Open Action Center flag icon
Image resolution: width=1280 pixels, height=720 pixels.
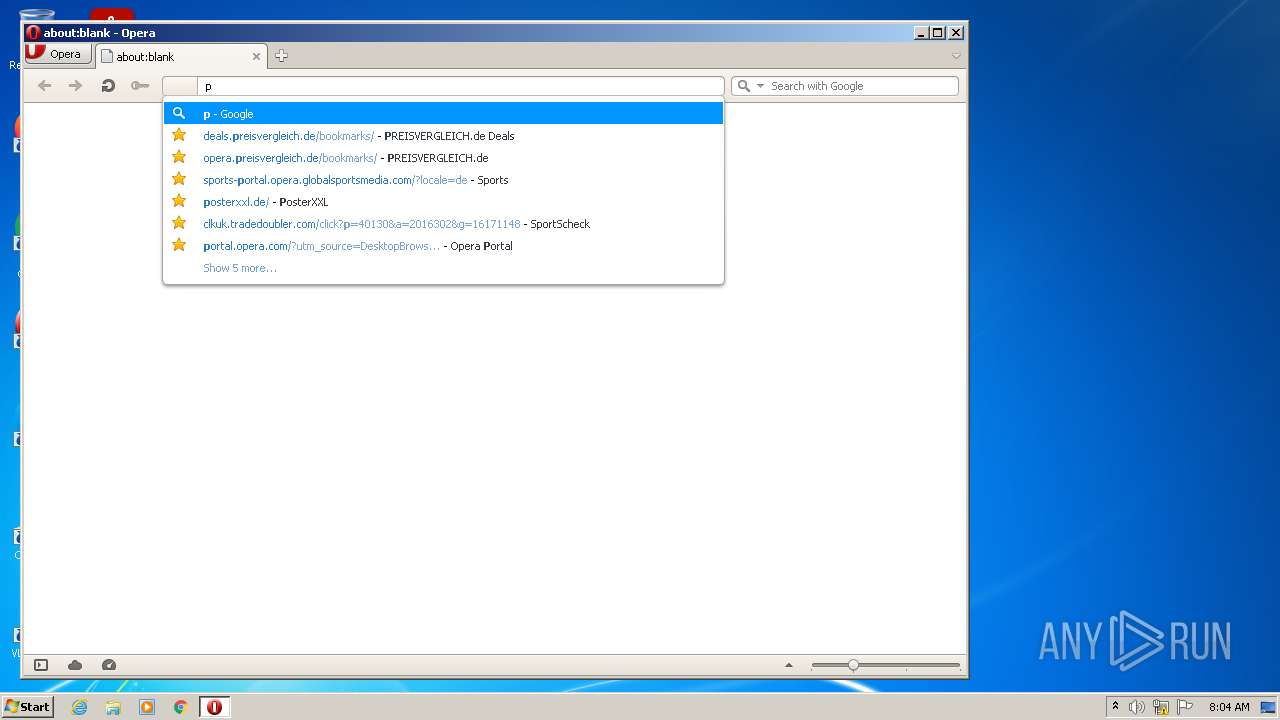1185,707
